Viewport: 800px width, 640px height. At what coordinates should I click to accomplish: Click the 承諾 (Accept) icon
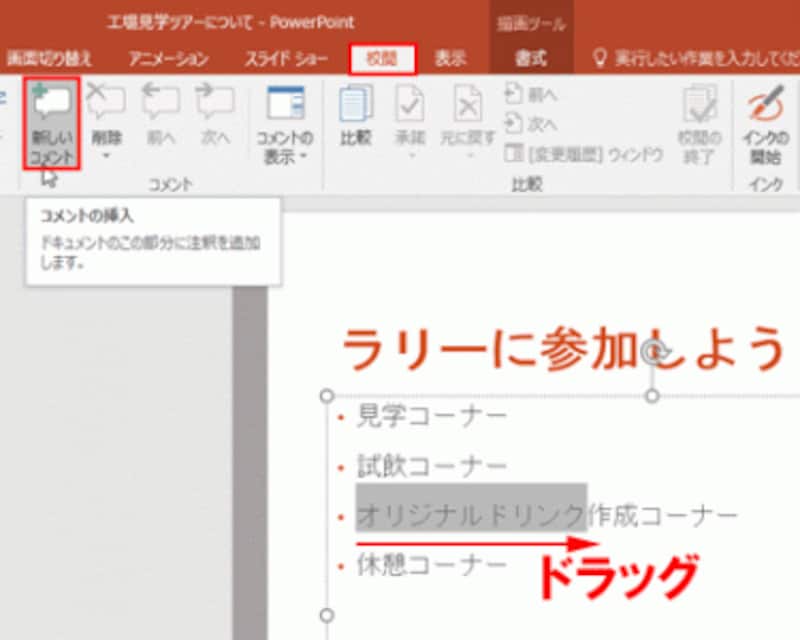coord(410,103)
